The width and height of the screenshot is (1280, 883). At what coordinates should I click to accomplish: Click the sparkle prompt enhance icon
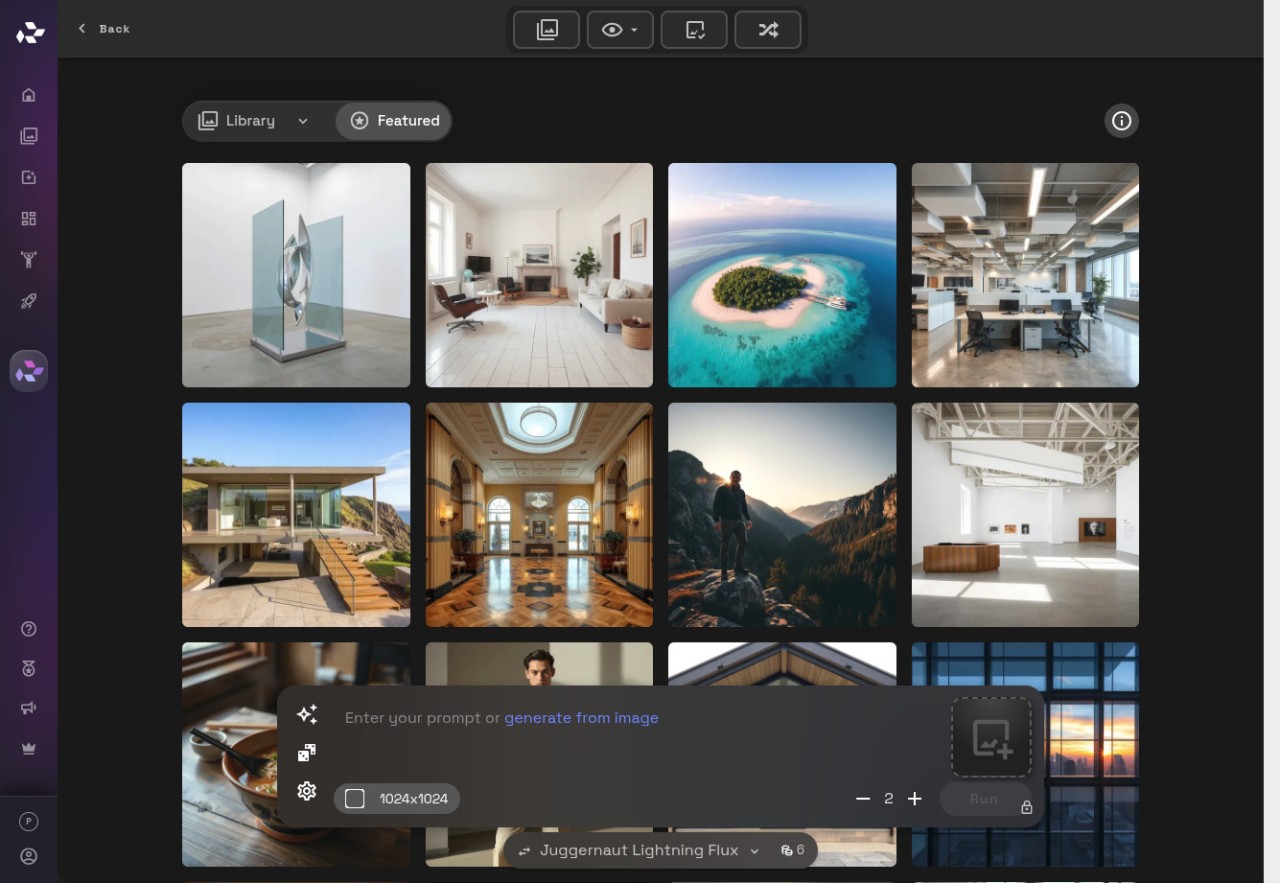[x=307, y=714]
